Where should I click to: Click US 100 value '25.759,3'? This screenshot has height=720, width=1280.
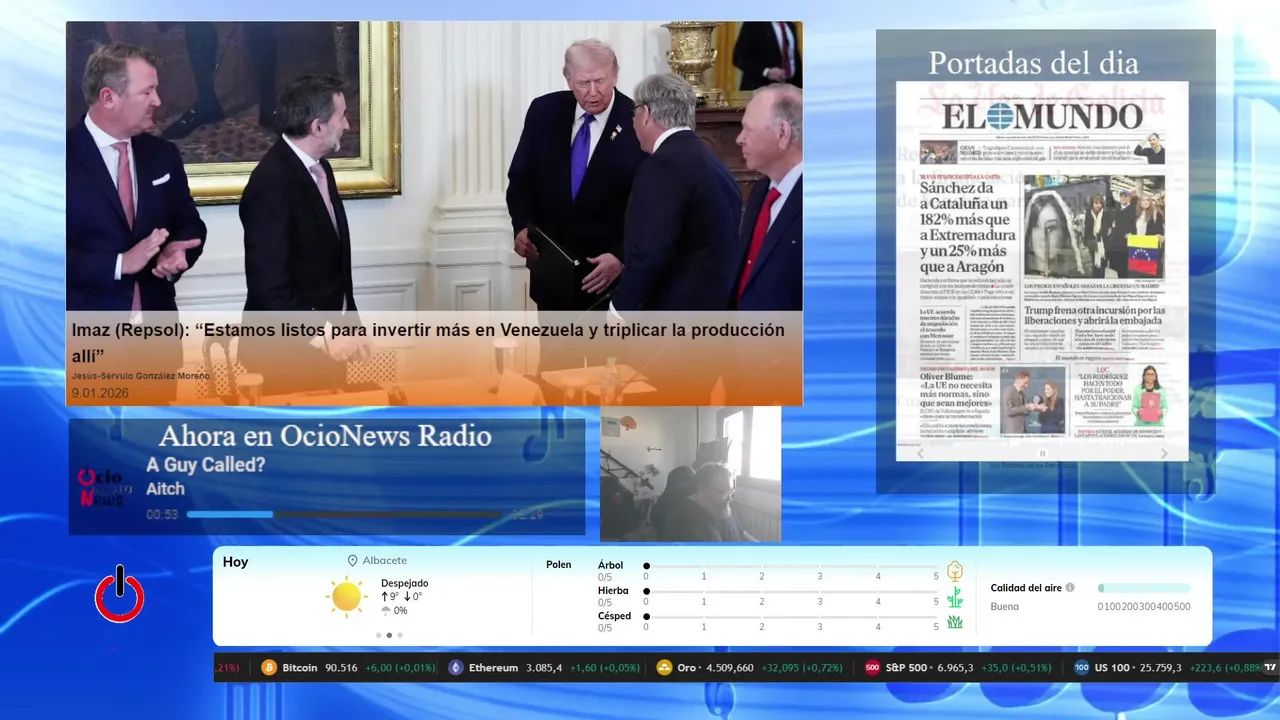(x=1159, y=668)
